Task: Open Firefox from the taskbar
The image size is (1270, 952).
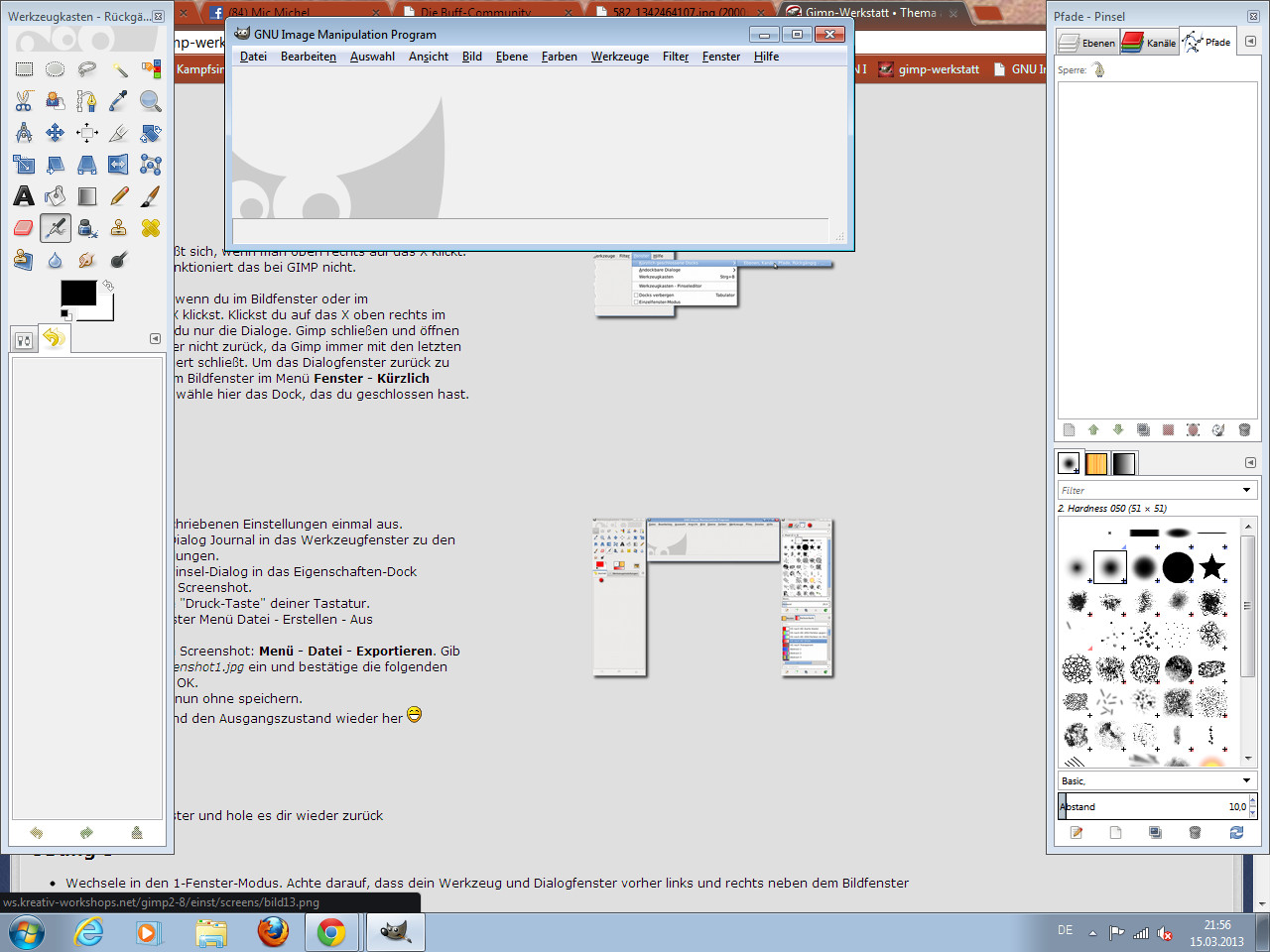Action: (x=273, y=932)
